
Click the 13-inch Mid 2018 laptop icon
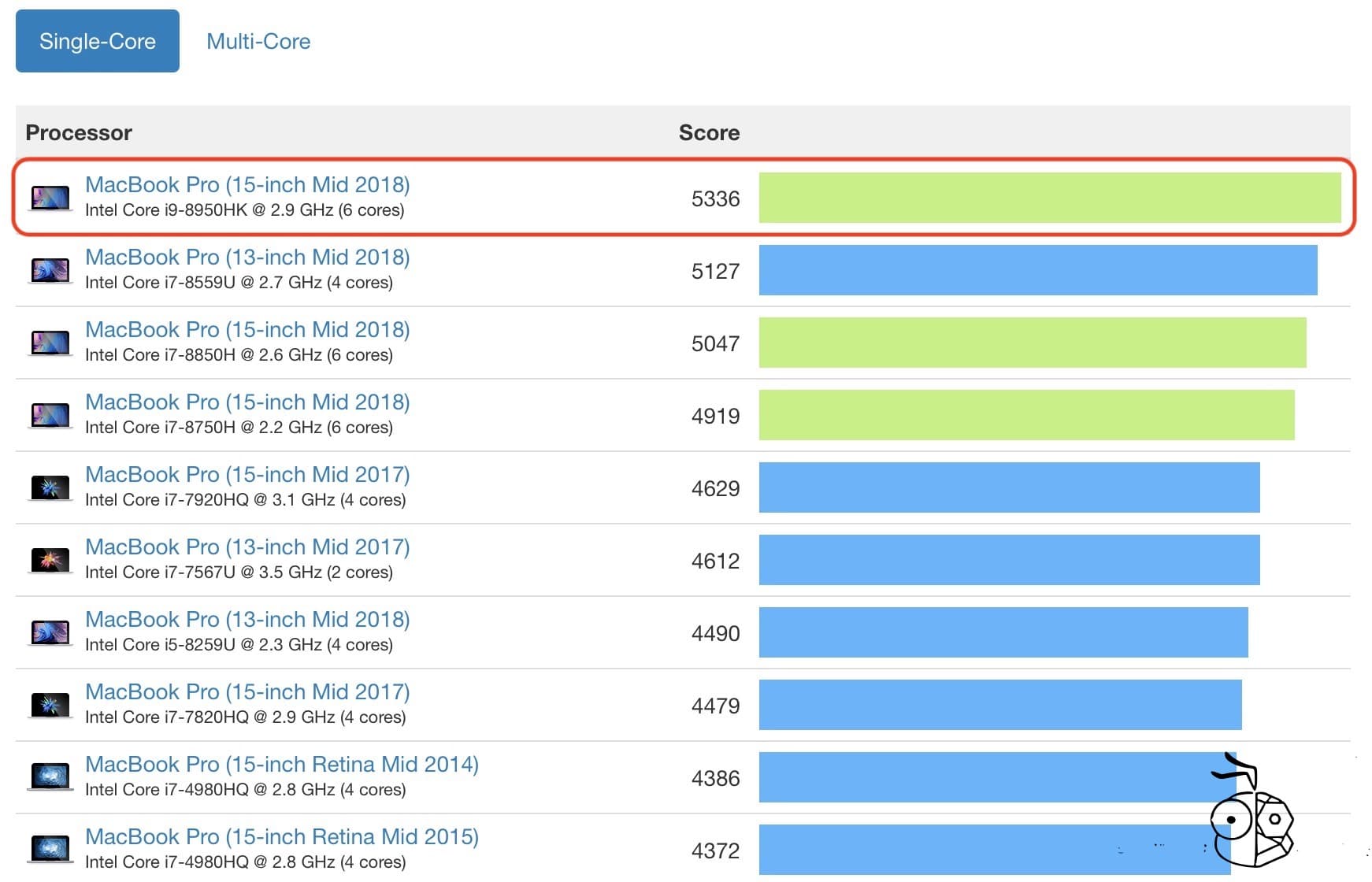click(49, 269)
